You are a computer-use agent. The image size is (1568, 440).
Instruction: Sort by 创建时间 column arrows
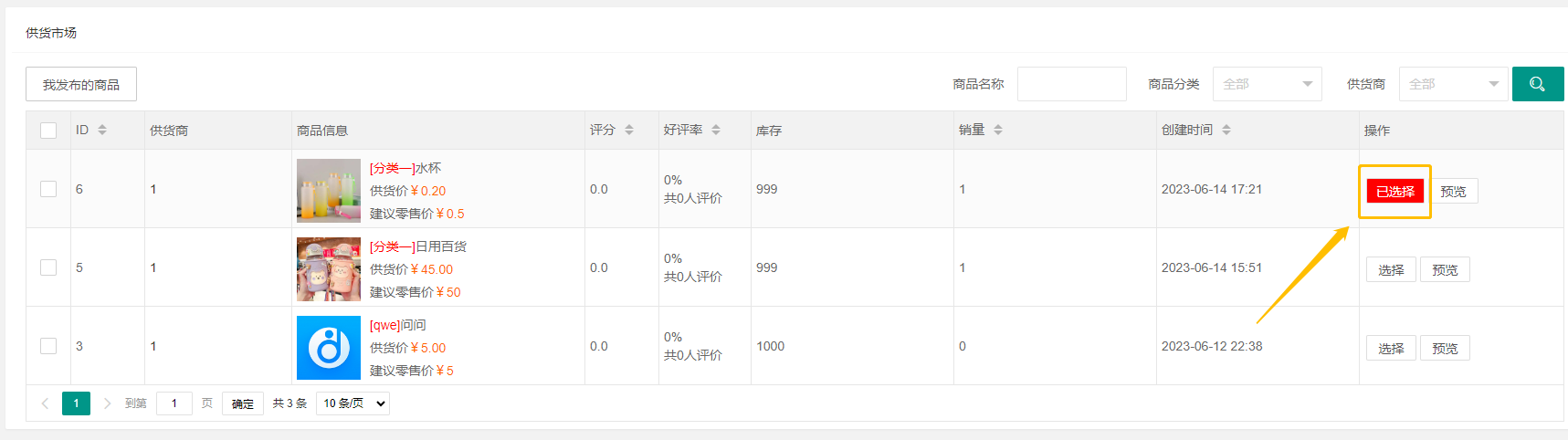[1226, 131]
